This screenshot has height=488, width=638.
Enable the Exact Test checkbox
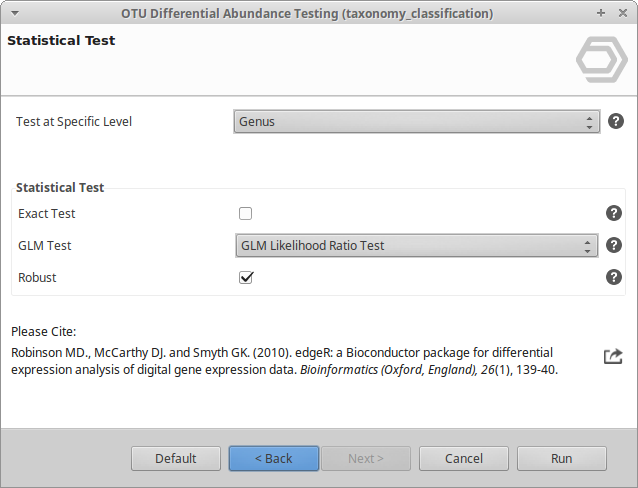coord(246,213)
